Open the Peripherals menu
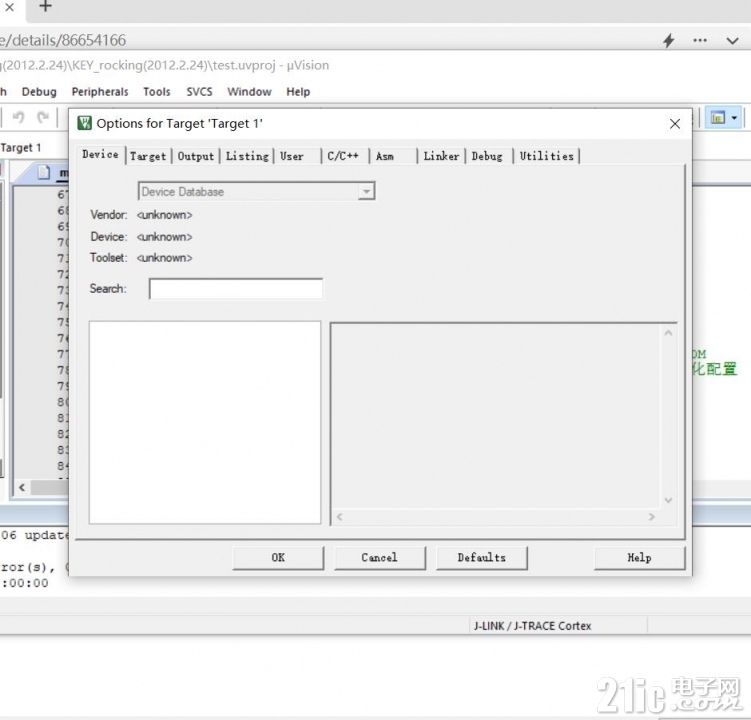751x720 pixels. pos(100,91)
